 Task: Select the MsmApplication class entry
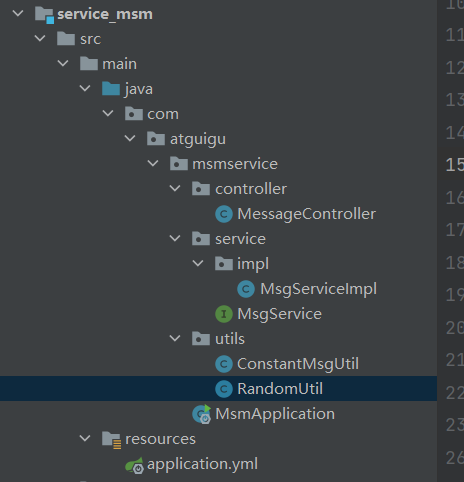tap(275, 414)
